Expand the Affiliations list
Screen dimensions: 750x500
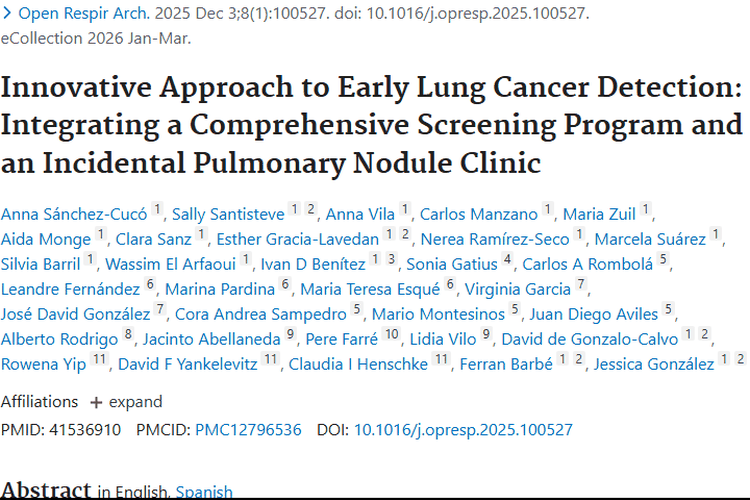click(126, 402)
